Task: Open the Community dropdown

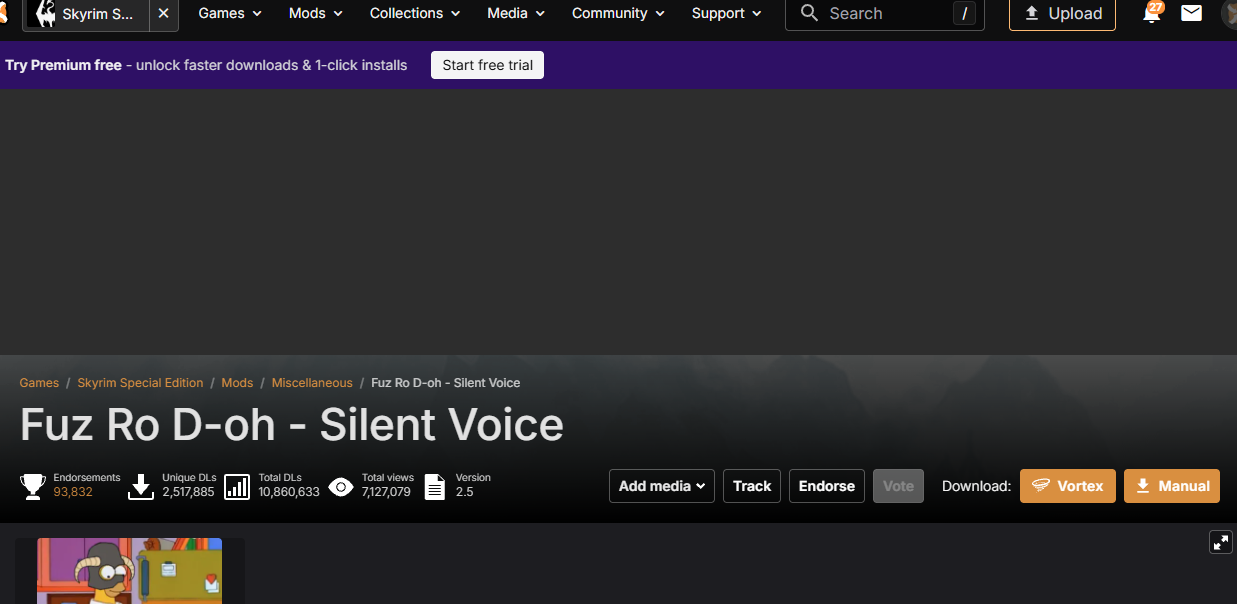Action: tap(619, 13)
